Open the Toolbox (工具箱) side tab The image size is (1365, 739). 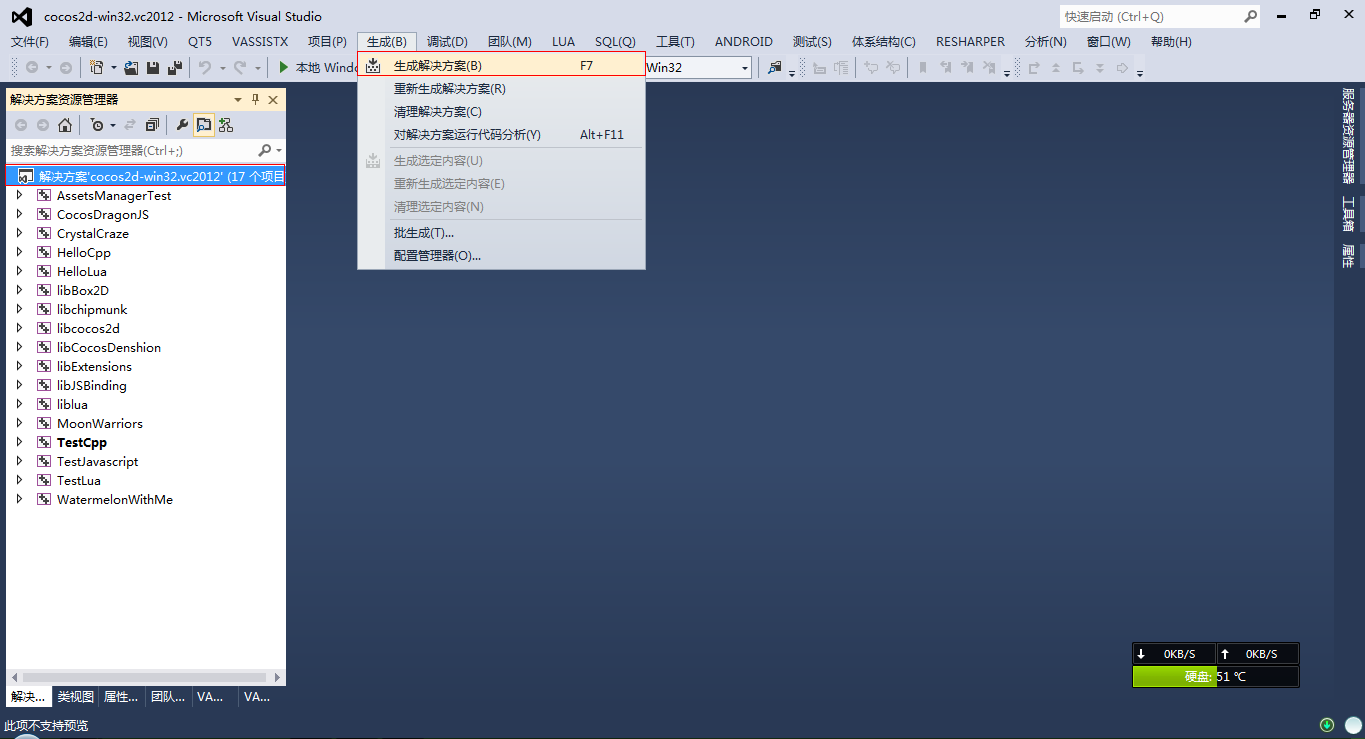click(1348, 213)
